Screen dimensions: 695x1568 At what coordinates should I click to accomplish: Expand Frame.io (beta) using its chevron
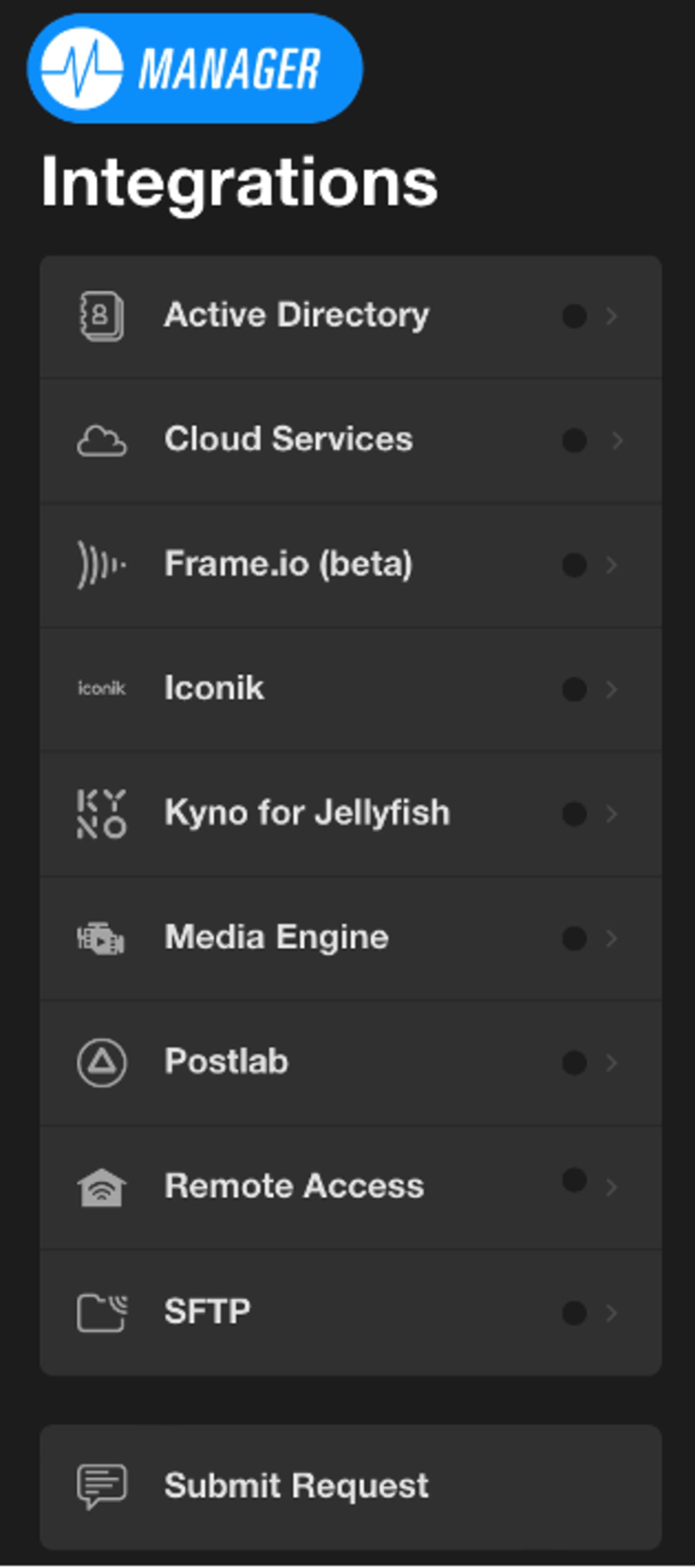tap(612, 565)
